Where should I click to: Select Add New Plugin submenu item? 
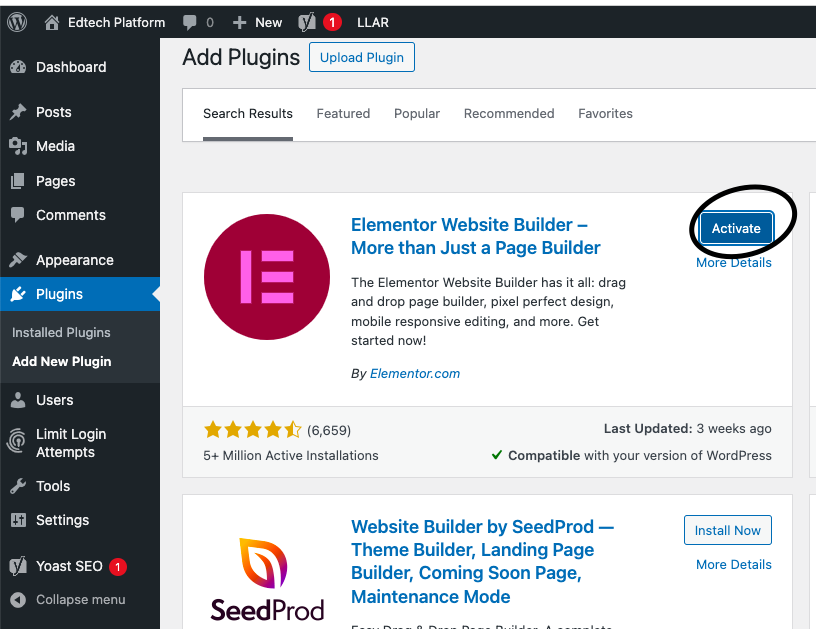[x=62, y=362]
